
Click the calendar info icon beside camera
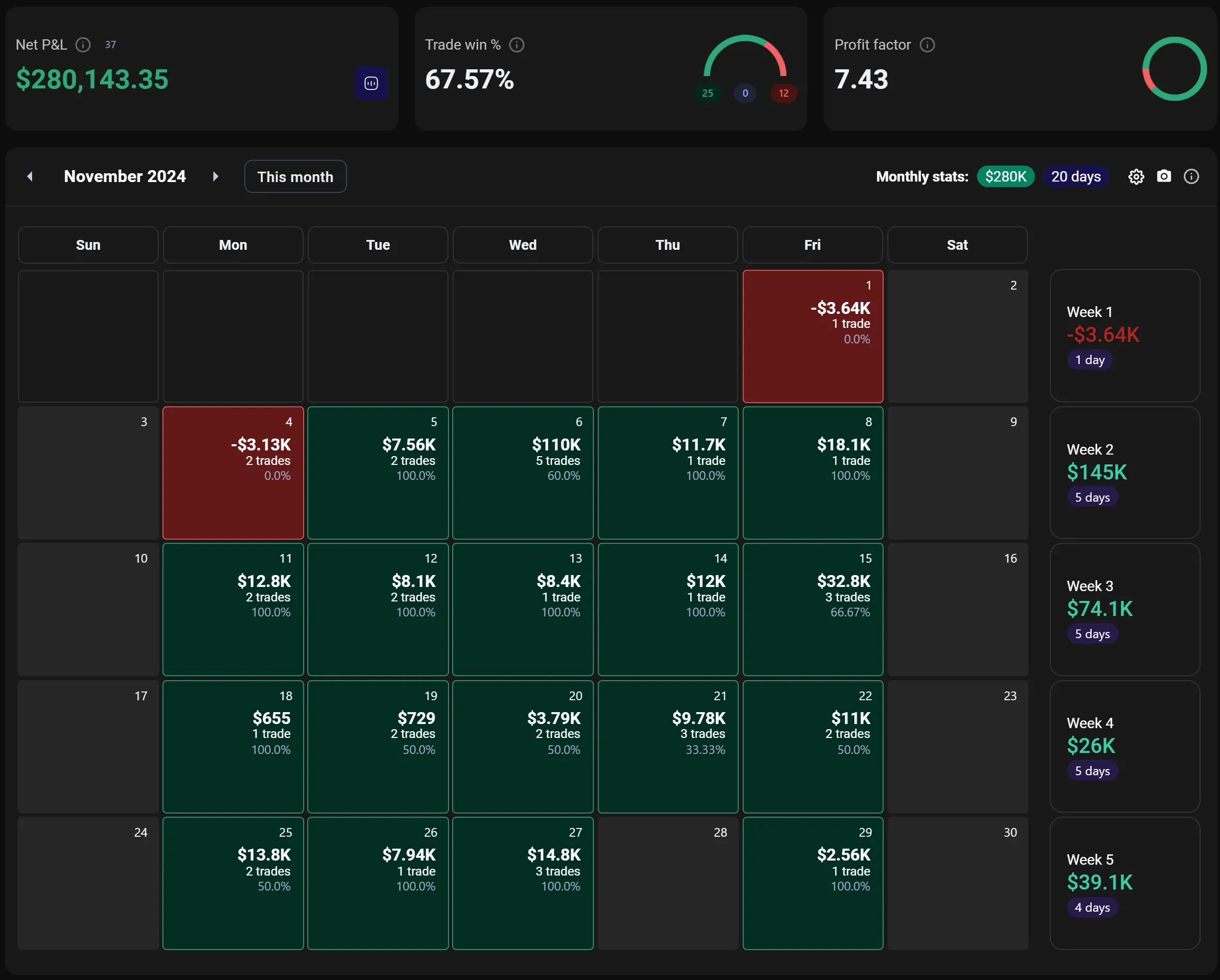(1191, 177)
